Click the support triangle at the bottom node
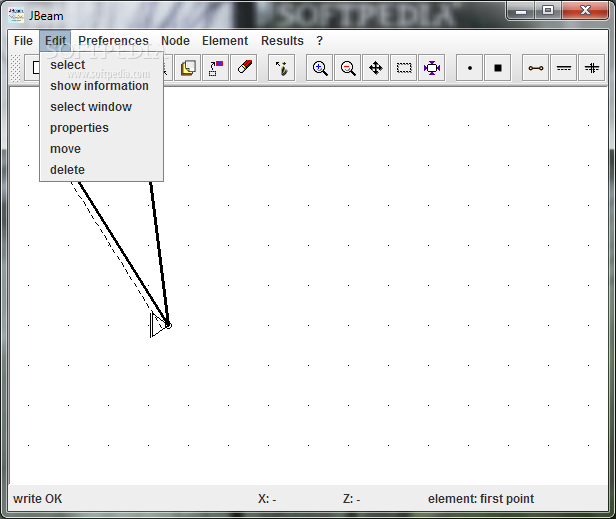616x519 pixels. (x=158, y=325)
